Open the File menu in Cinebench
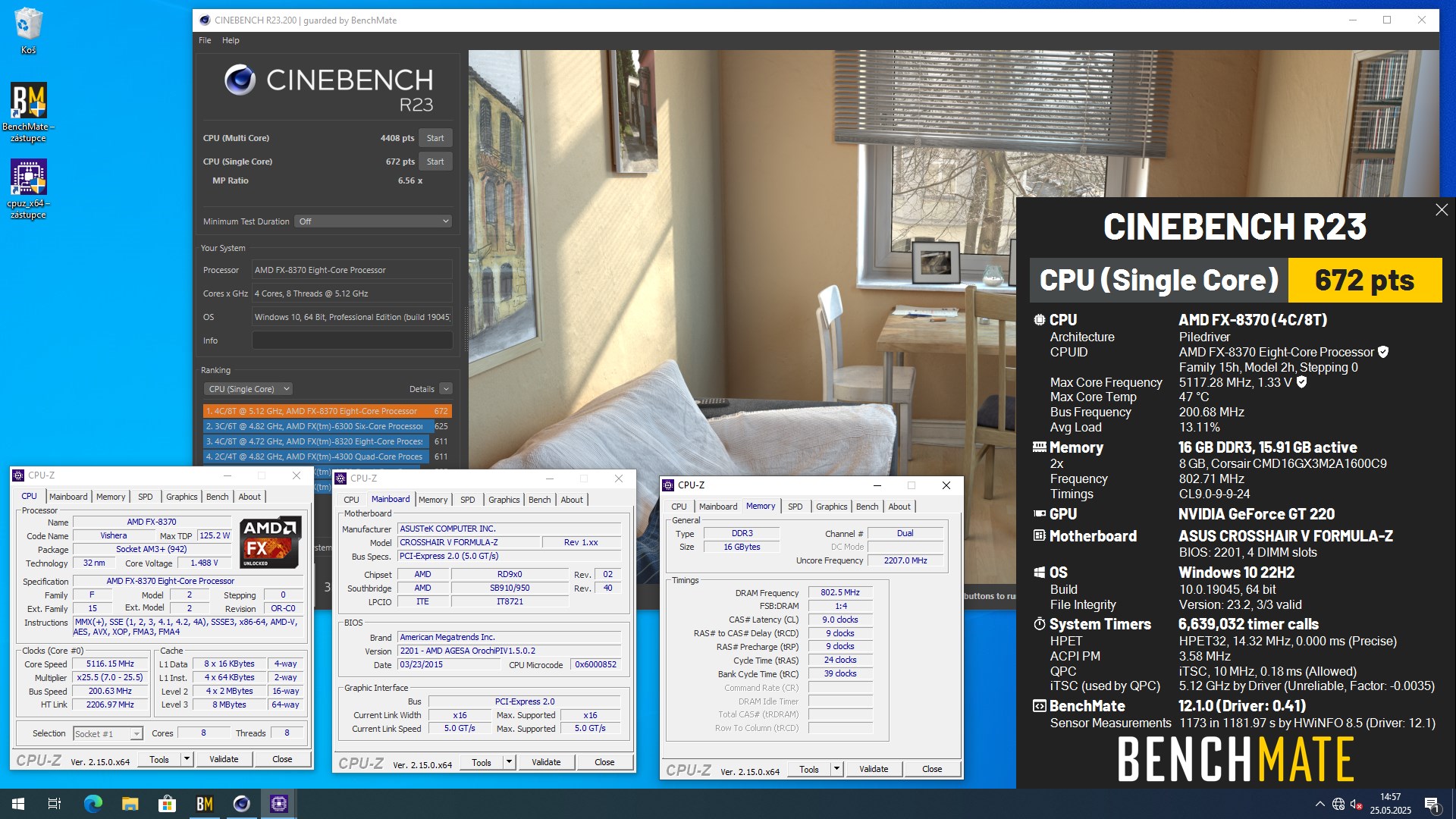1456x819 pixels. (205, 40)
